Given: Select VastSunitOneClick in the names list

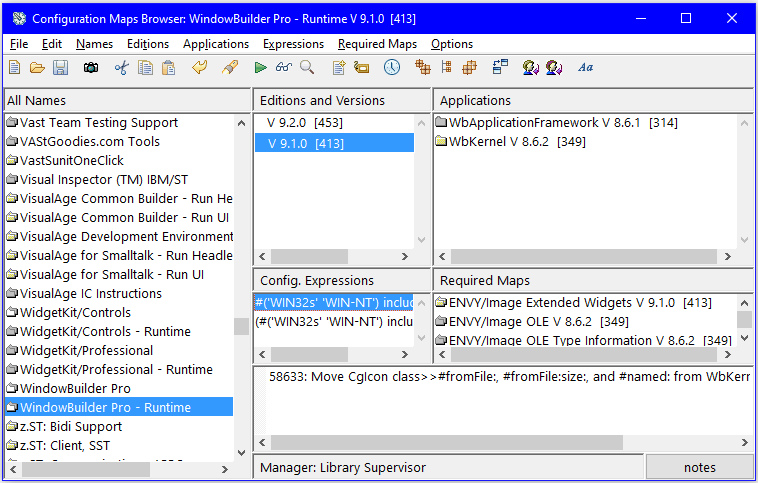Looking at the screenshot, I should click(71, 161).
